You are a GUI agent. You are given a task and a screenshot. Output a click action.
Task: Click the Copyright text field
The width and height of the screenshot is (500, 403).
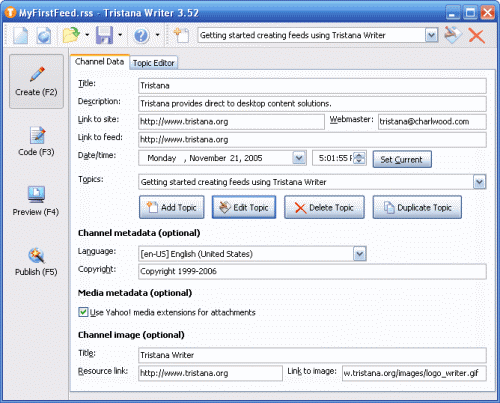point(312,271)
